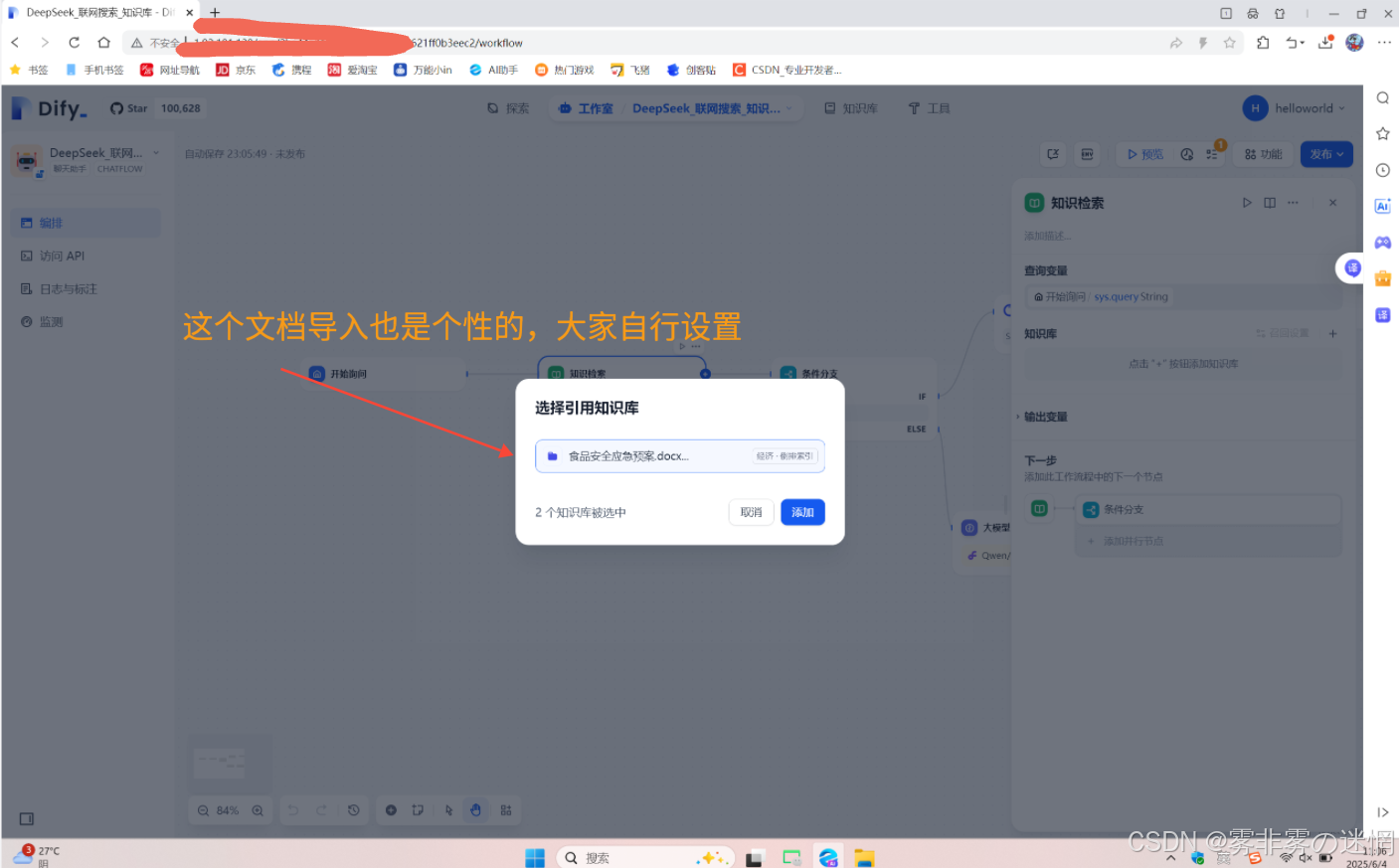Collapse the left sidebar toggle icon
The image size is (1399, 868).
pyautogui.click(x=27, y=819)
